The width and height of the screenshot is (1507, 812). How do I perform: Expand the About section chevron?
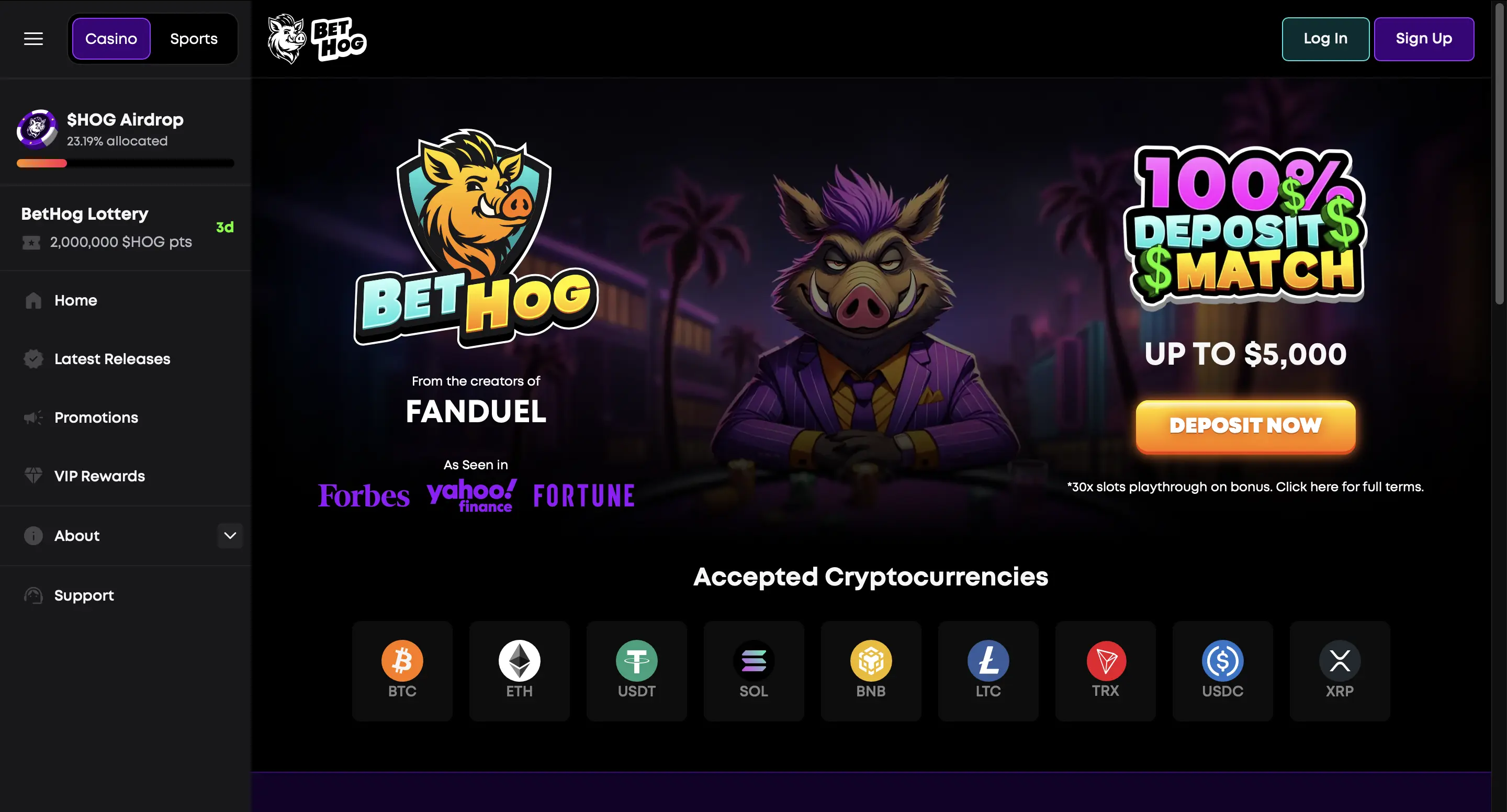pos(230,535)
